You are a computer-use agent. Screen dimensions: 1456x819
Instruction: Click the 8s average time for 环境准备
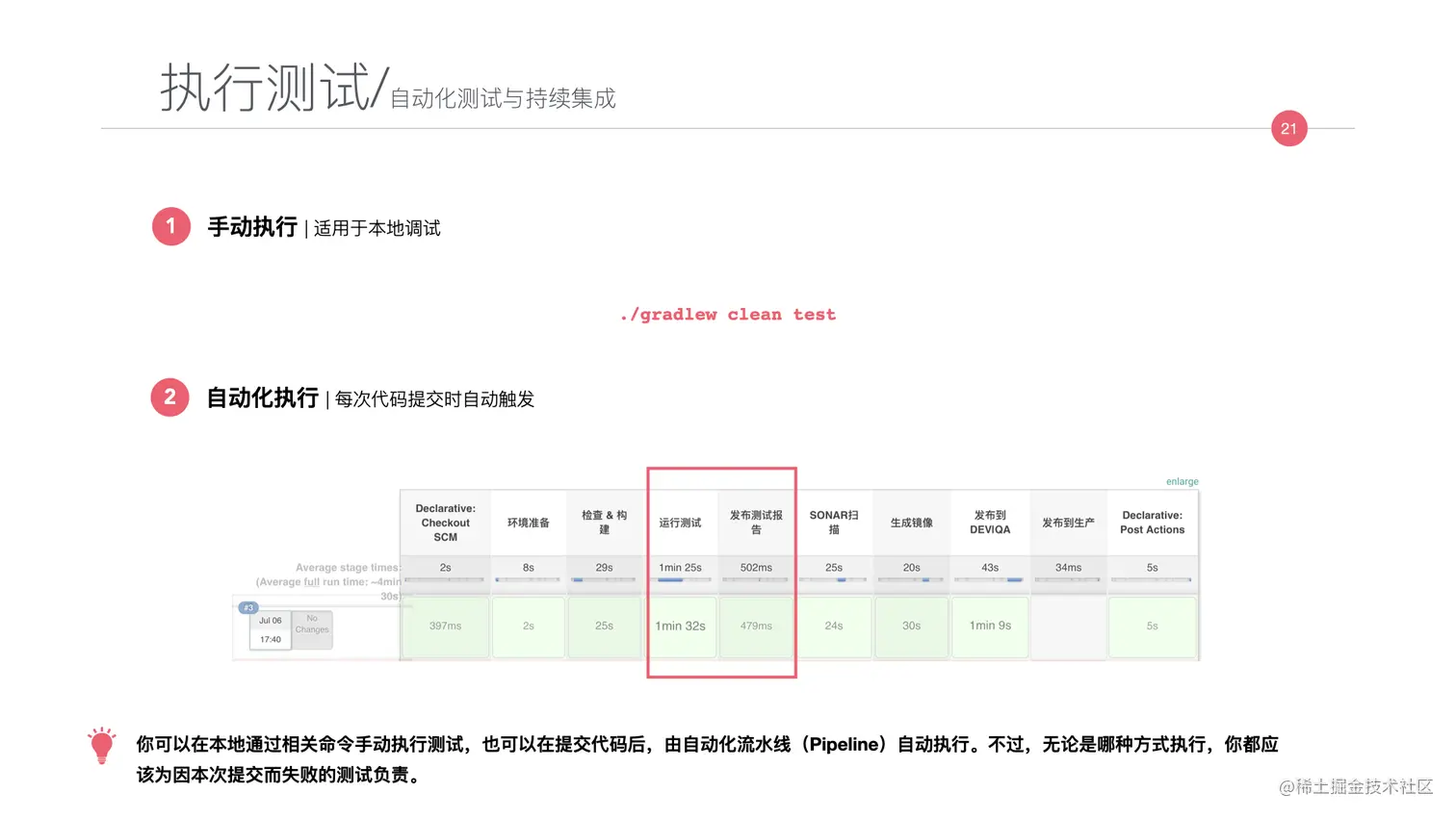[x=529, y=568]
